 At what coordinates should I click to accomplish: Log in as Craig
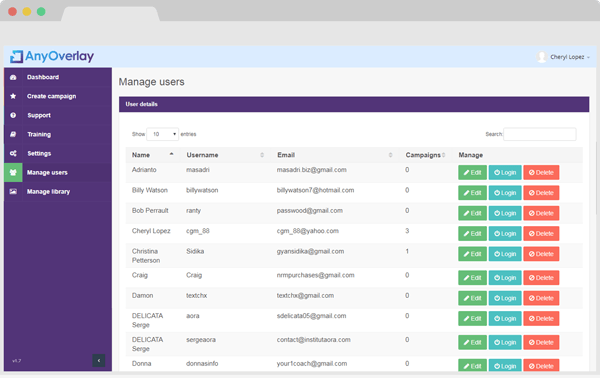tap(505, 278)
